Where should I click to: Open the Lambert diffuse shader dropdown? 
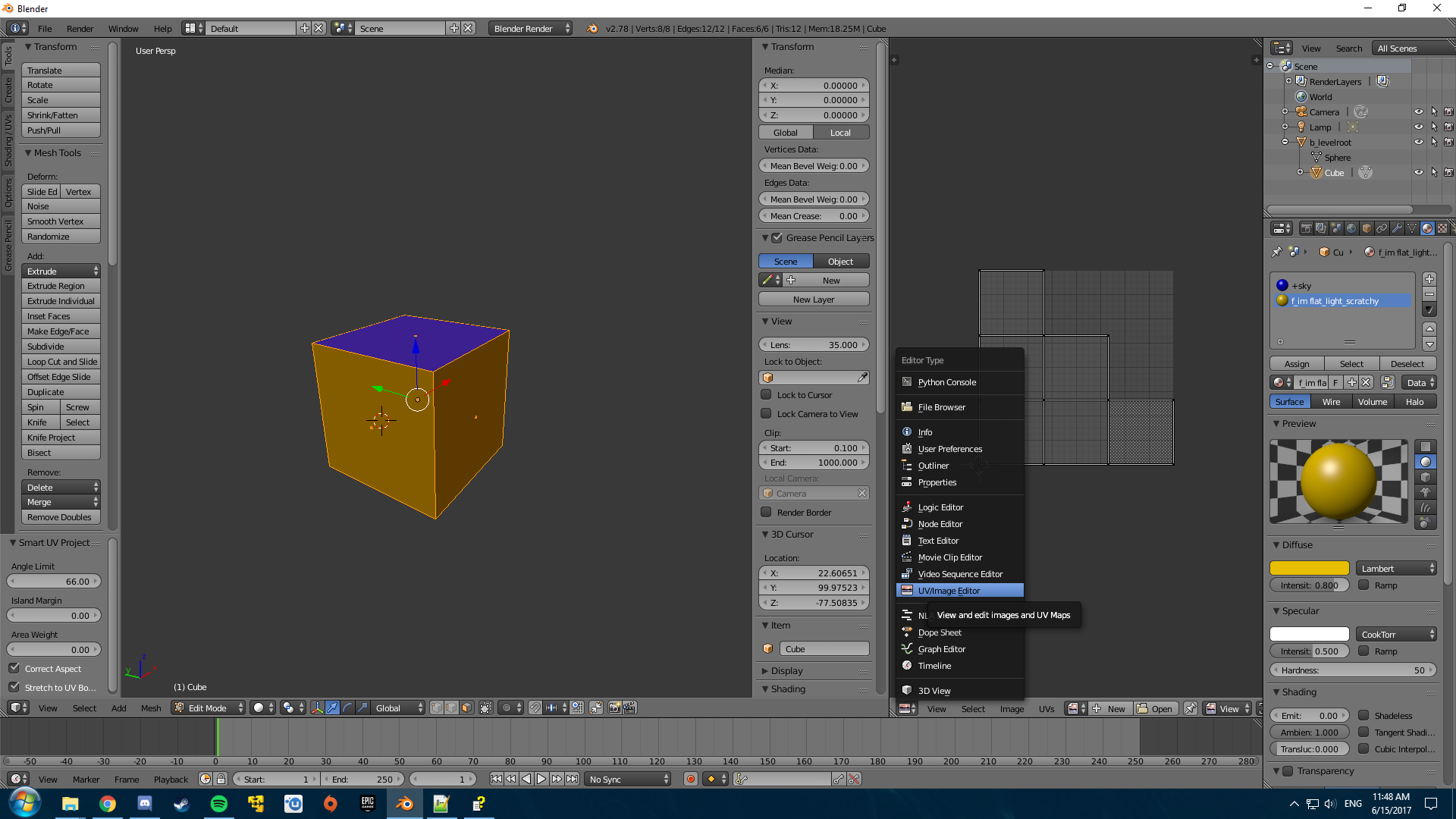click(1396, 568)
